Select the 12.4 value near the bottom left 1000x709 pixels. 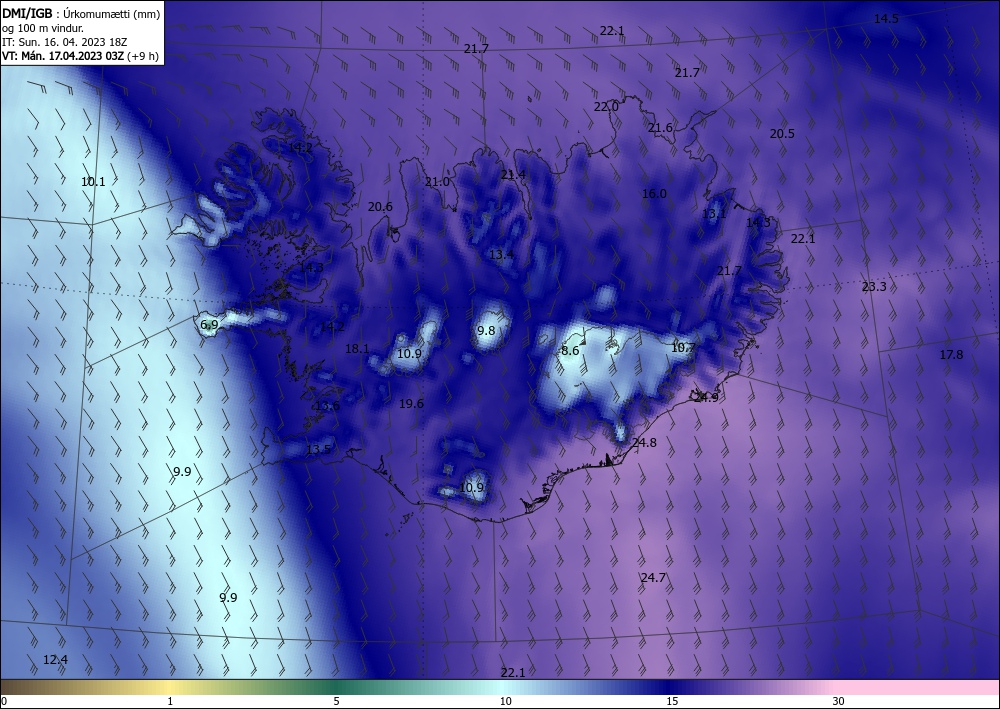[x=55, y=660]
